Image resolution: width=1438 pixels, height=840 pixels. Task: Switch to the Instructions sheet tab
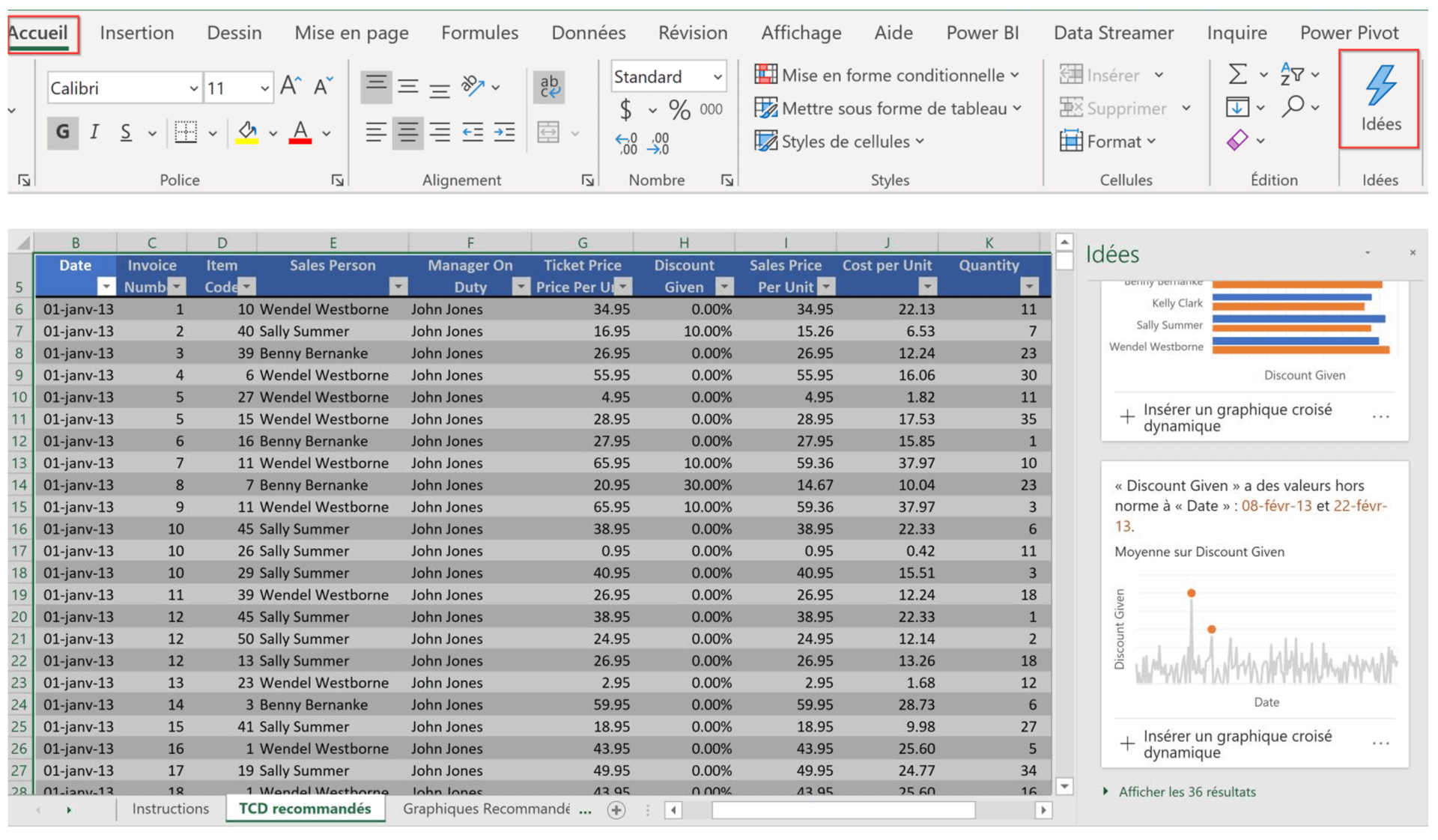(170, 809)
